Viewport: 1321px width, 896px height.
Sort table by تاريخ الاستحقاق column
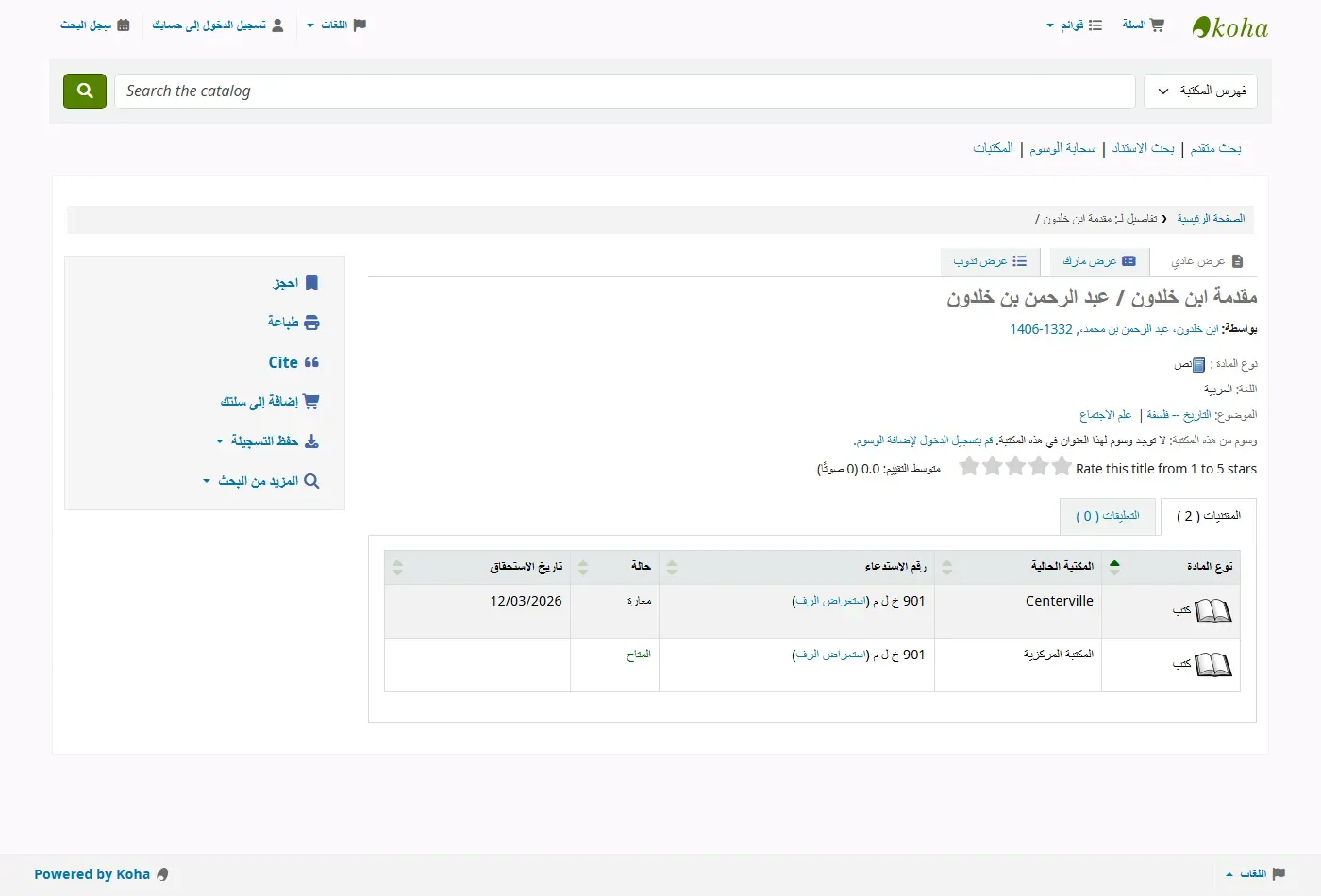(477, 567)
